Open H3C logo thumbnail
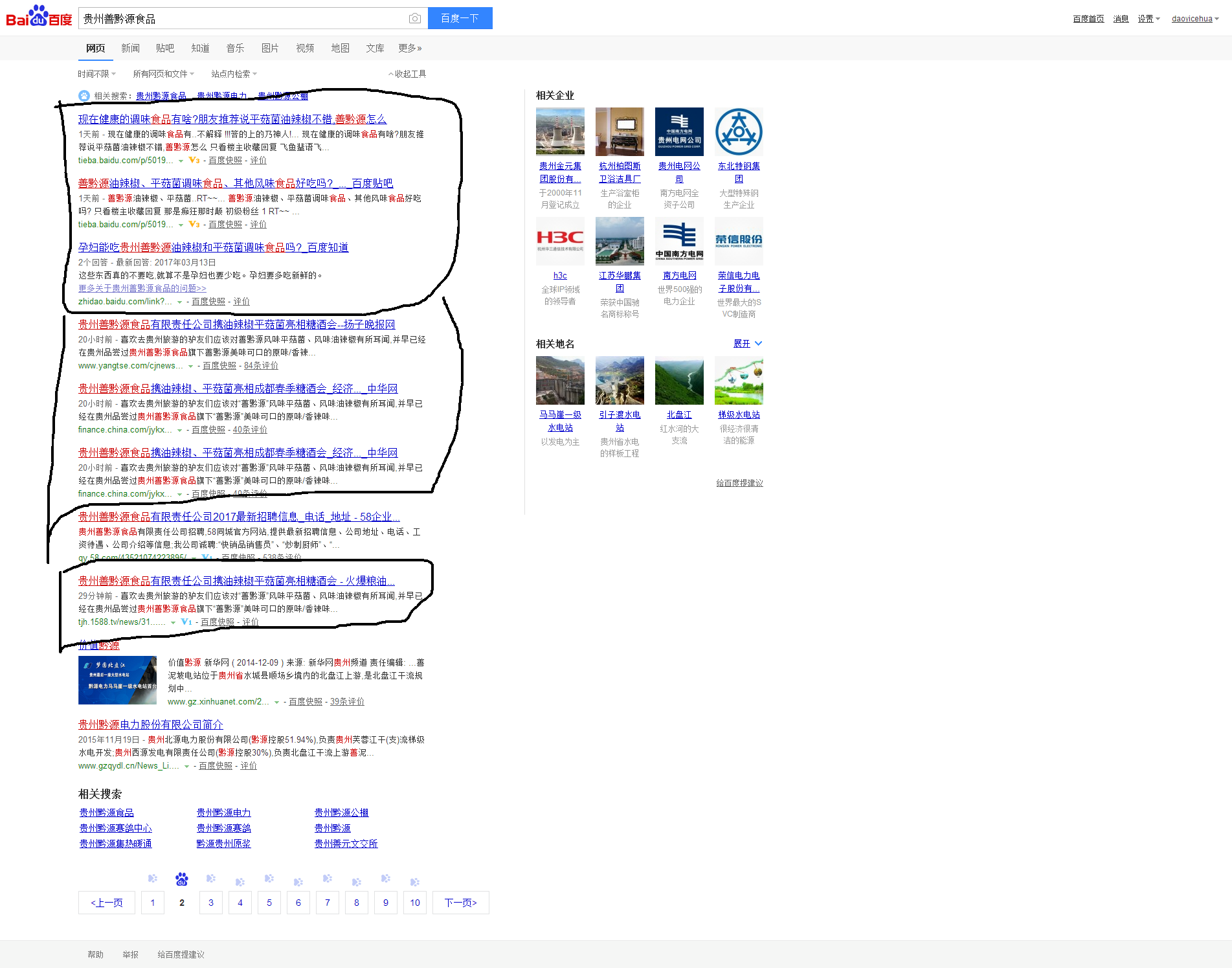The width and height of the screenshot is (1232, 968). tap(560, 241)
